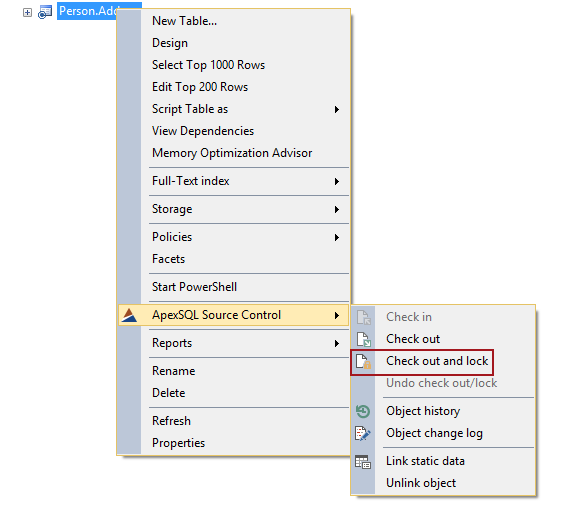
Task: Expand the Full-Text index arrow
Action: [x=337, y=181]
